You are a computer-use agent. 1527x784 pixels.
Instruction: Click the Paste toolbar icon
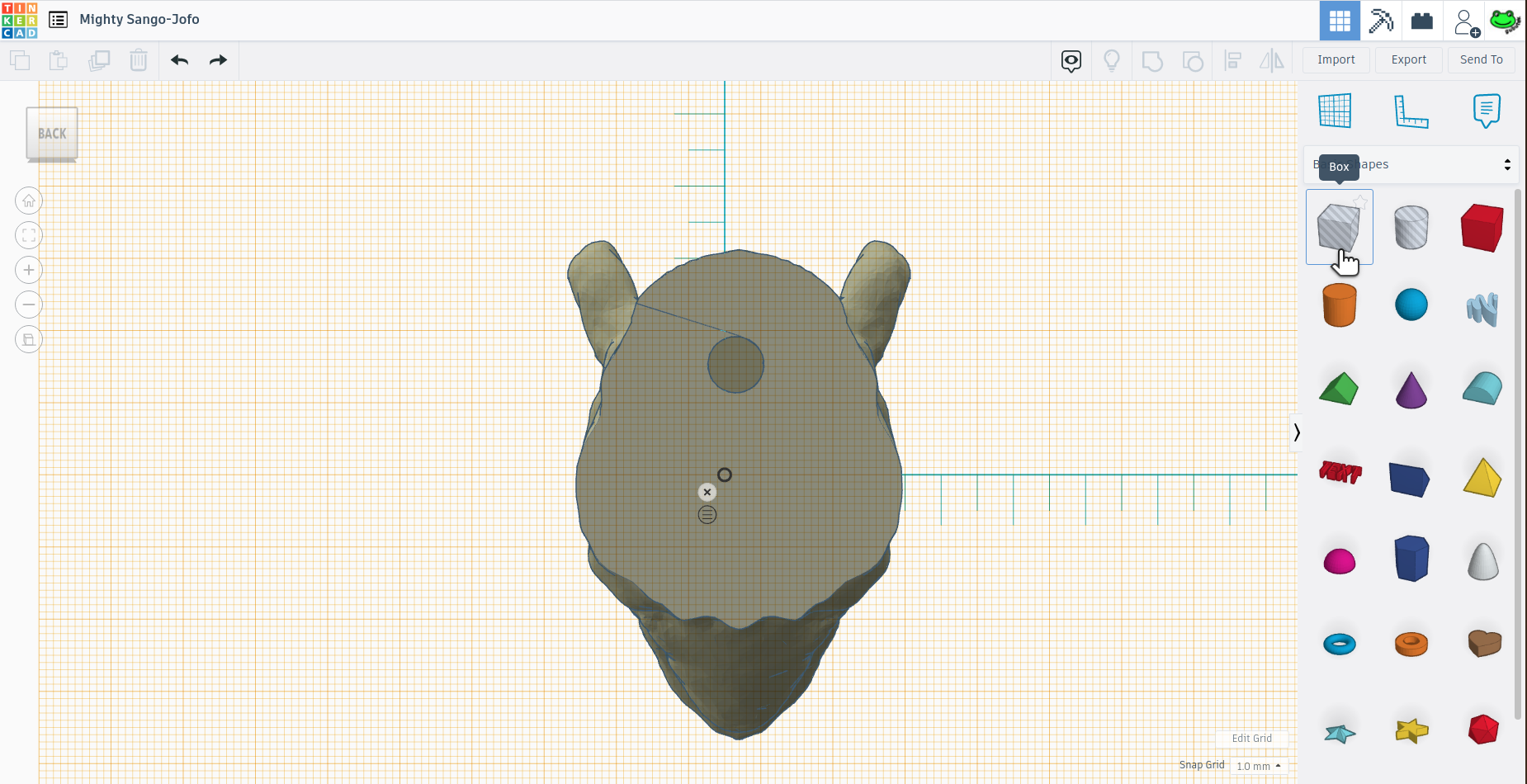[59, 60]
